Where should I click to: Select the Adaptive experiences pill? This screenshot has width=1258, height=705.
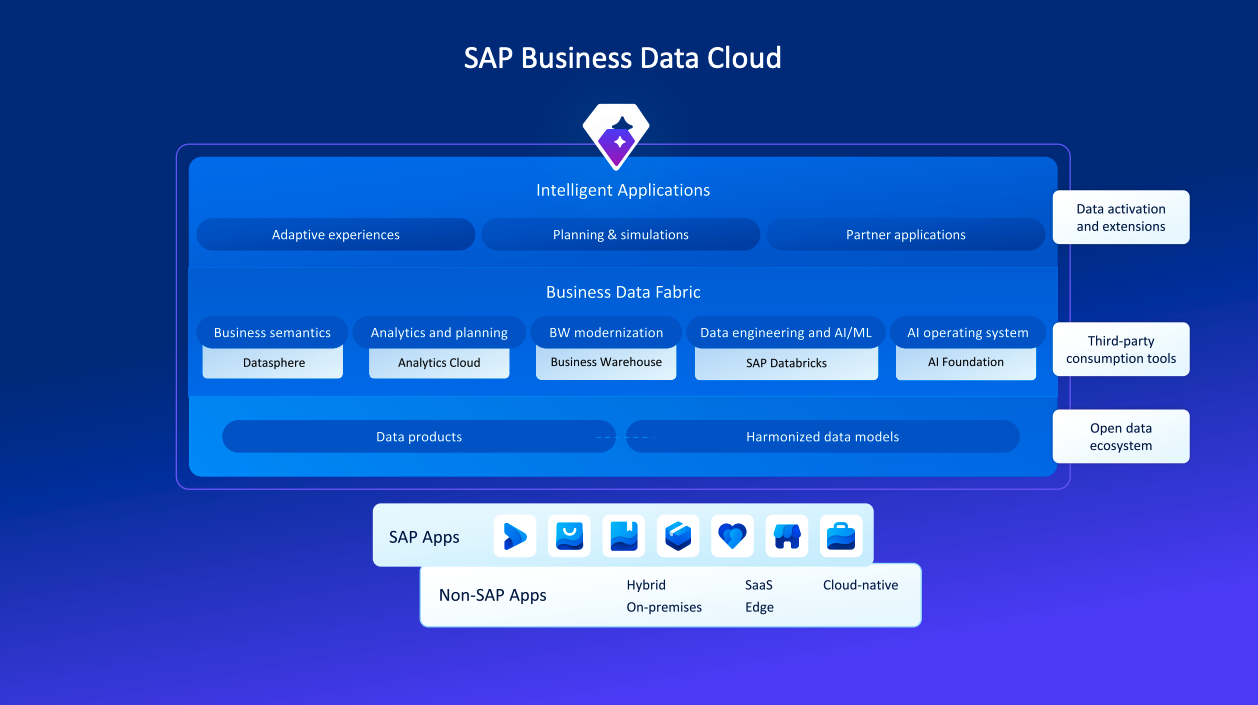tap(336, 235)
